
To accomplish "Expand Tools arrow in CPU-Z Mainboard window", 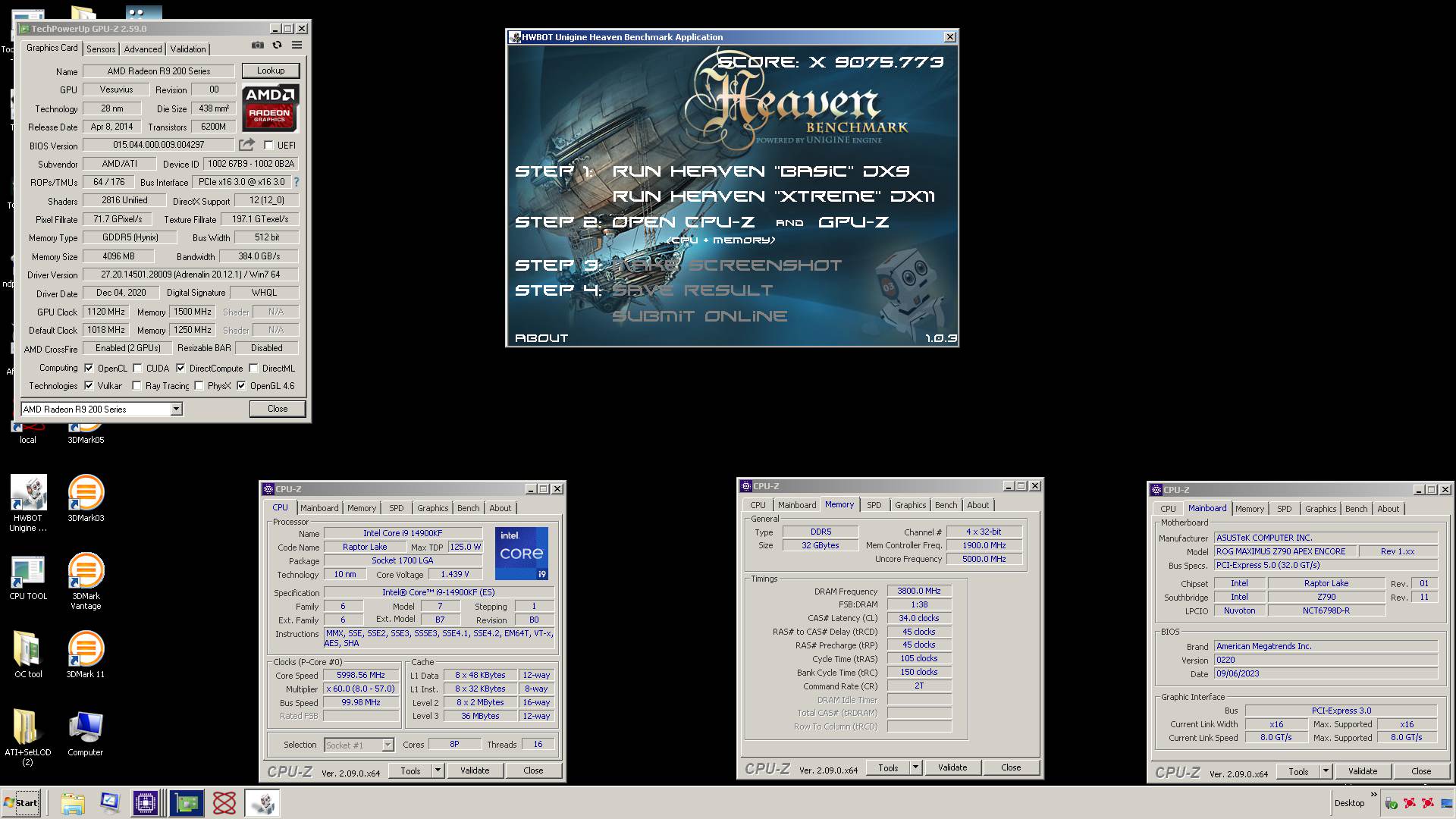I will coord(1326,771).
